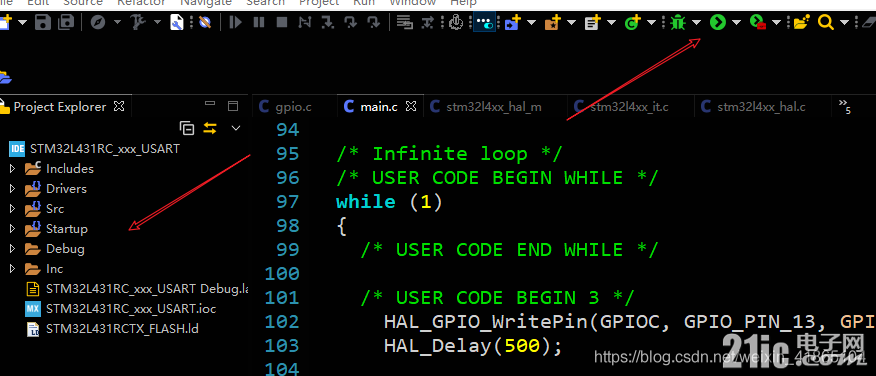Expand the Drivers folder
876x376 pixels.
(x=12, y=188)
